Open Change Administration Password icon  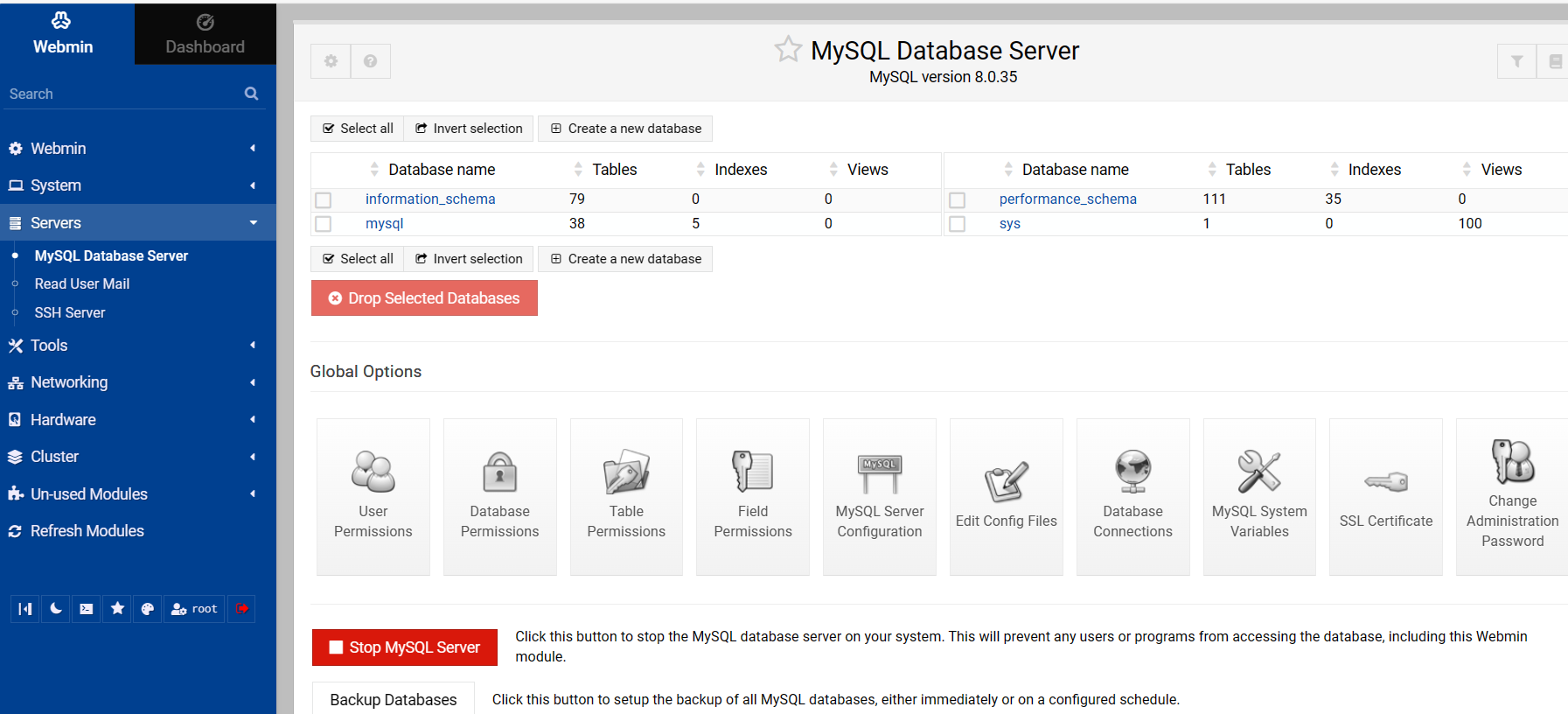[1512, 496]
